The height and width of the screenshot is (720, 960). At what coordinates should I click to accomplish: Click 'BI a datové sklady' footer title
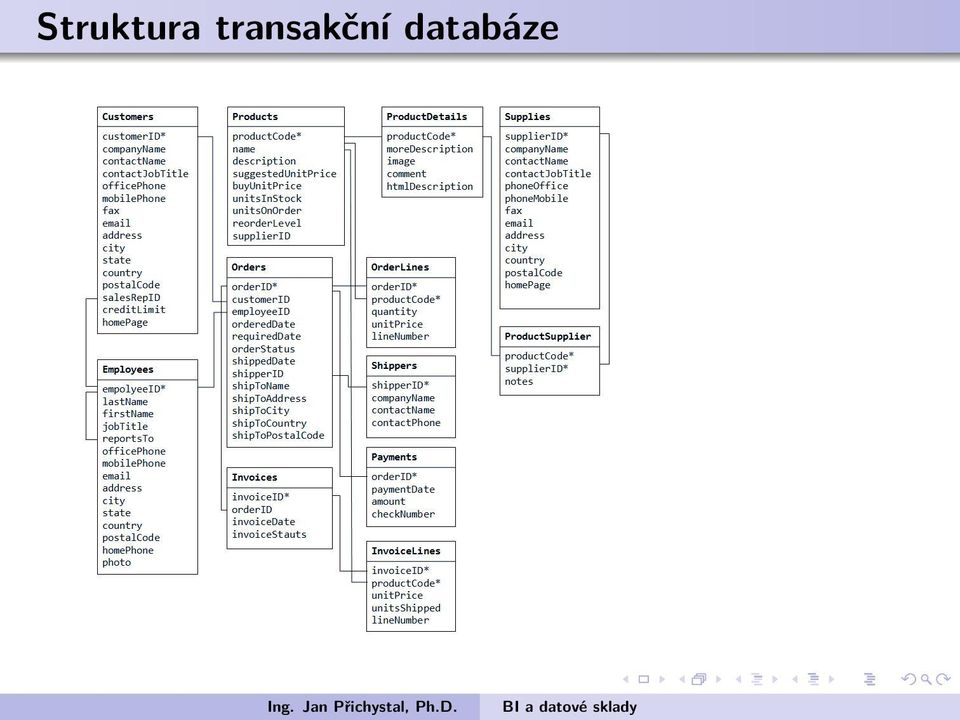click(569, 707)
